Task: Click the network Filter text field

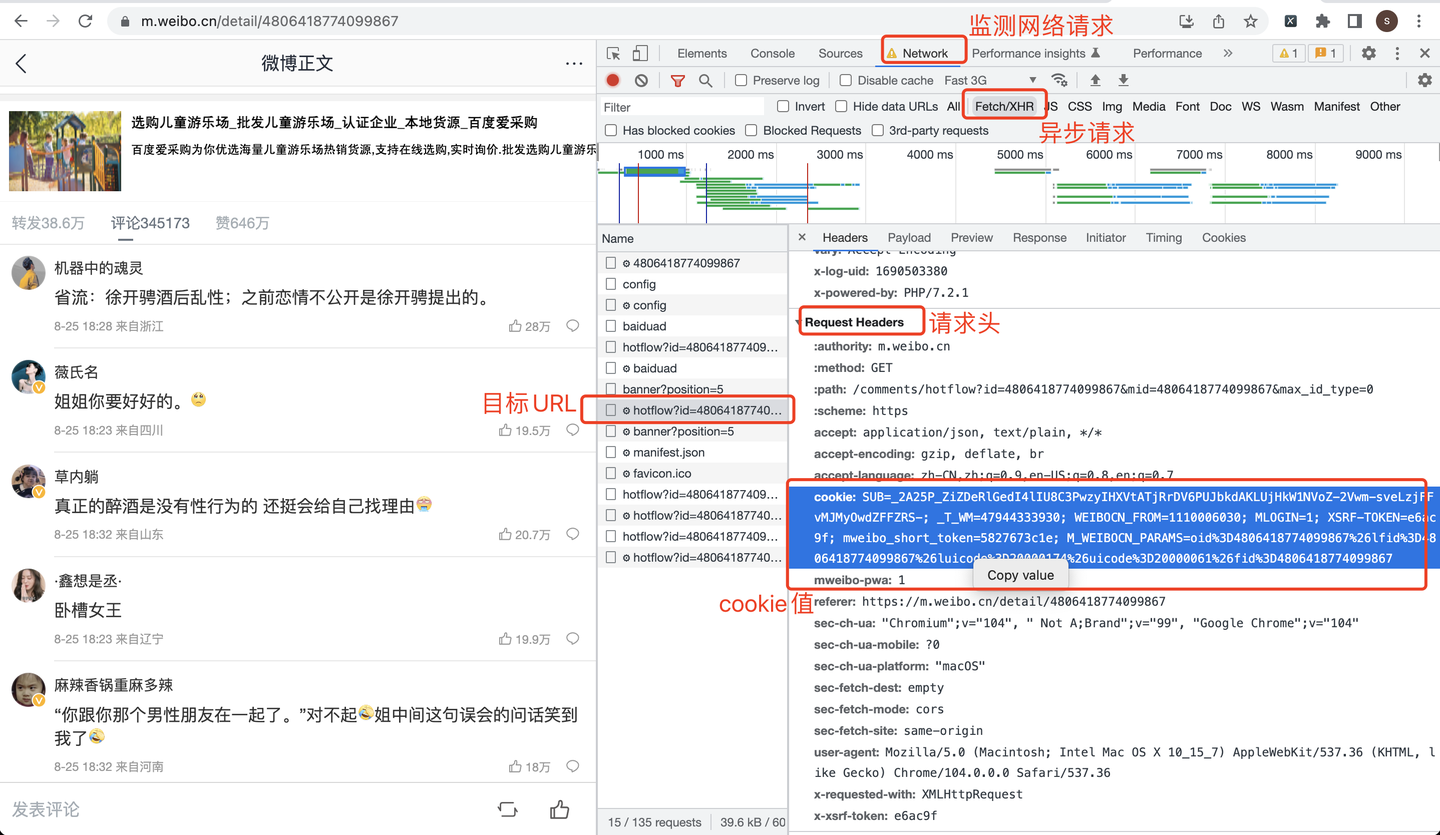Action: pos(683,107)
